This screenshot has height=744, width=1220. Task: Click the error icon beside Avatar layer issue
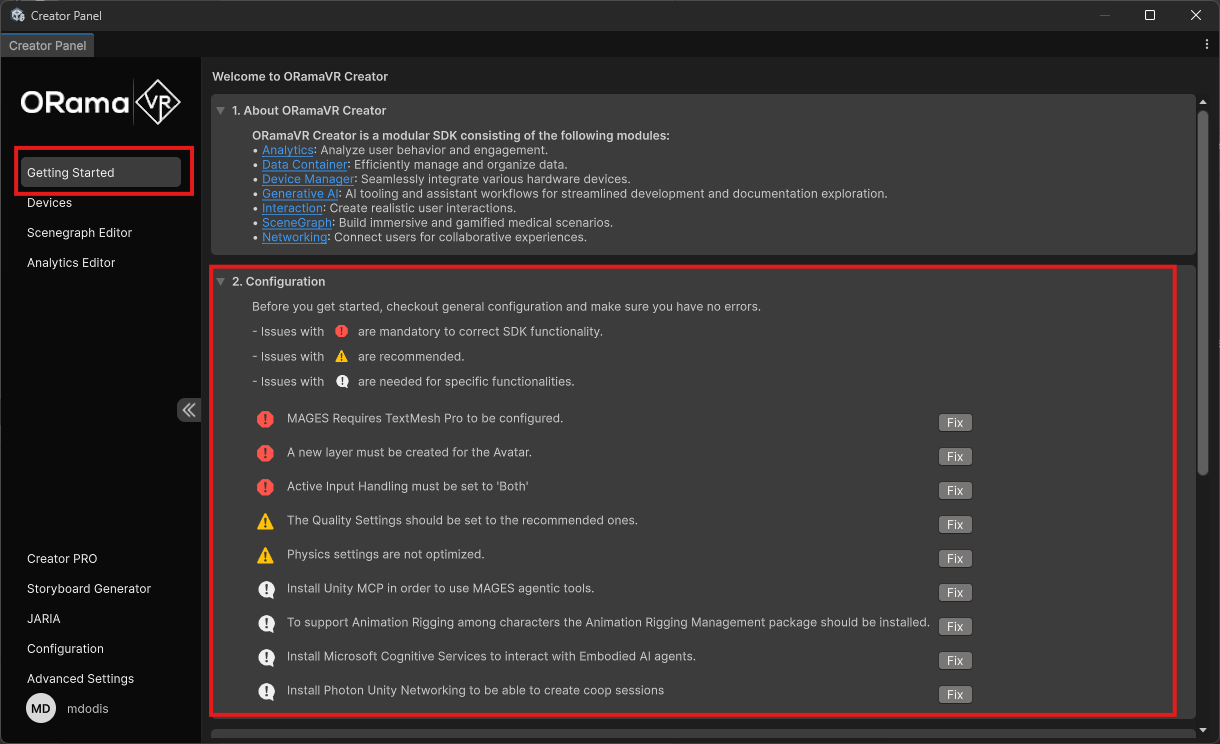[x=265, y=453]
